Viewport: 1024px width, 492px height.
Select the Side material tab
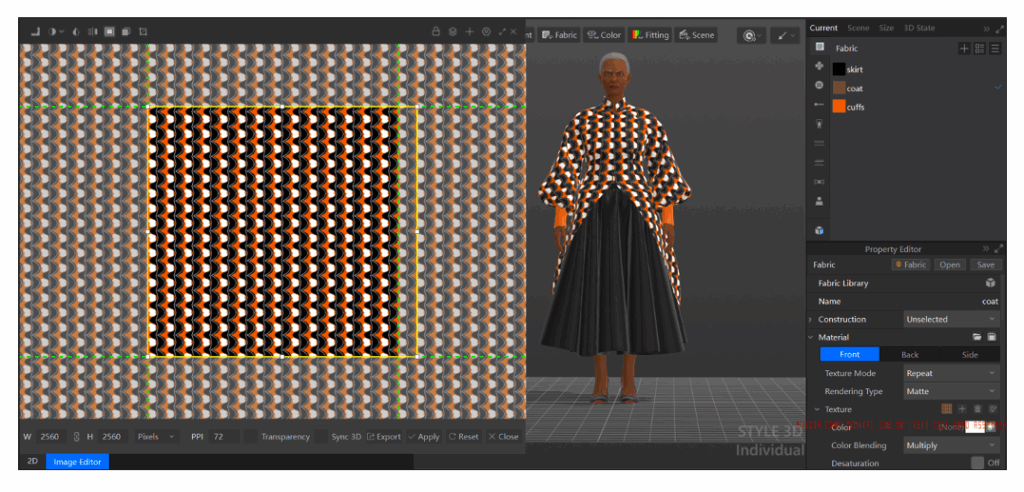point(970,355)
